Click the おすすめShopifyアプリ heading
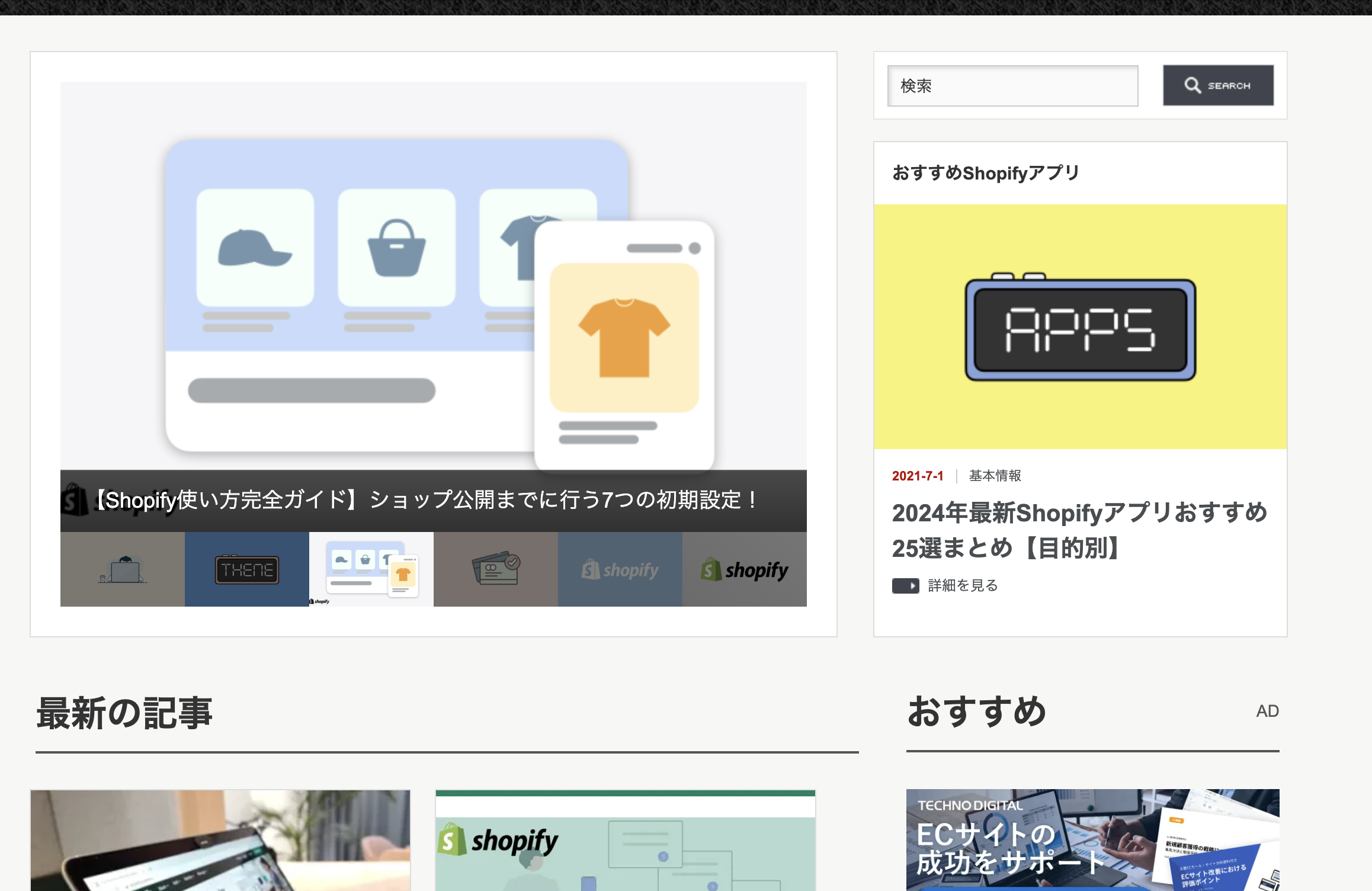 pos(986,173)
